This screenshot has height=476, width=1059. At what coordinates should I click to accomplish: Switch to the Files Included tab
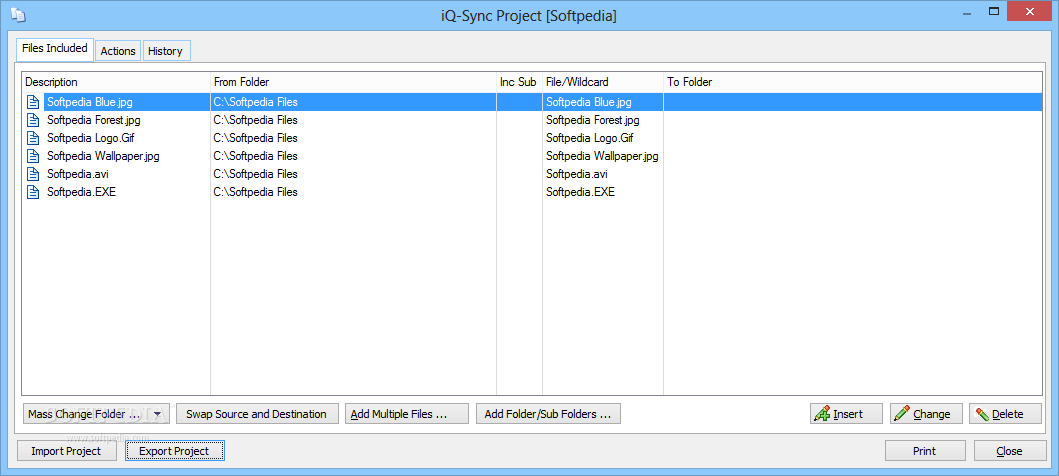pos(55,48)
